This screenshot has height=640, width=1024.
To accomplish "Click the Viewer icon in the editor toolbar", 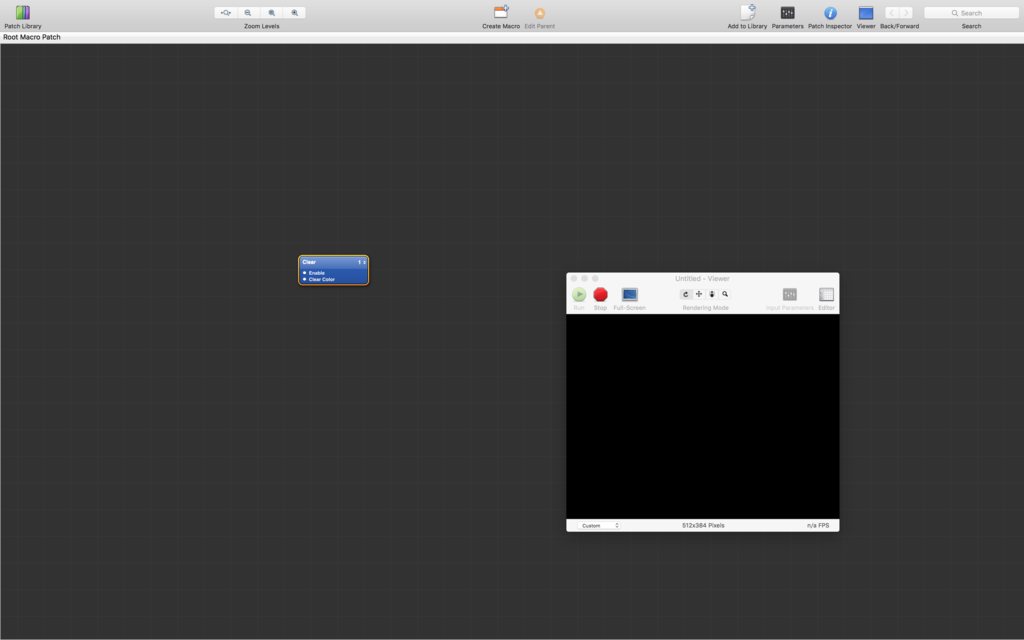I will coord(866,12).
